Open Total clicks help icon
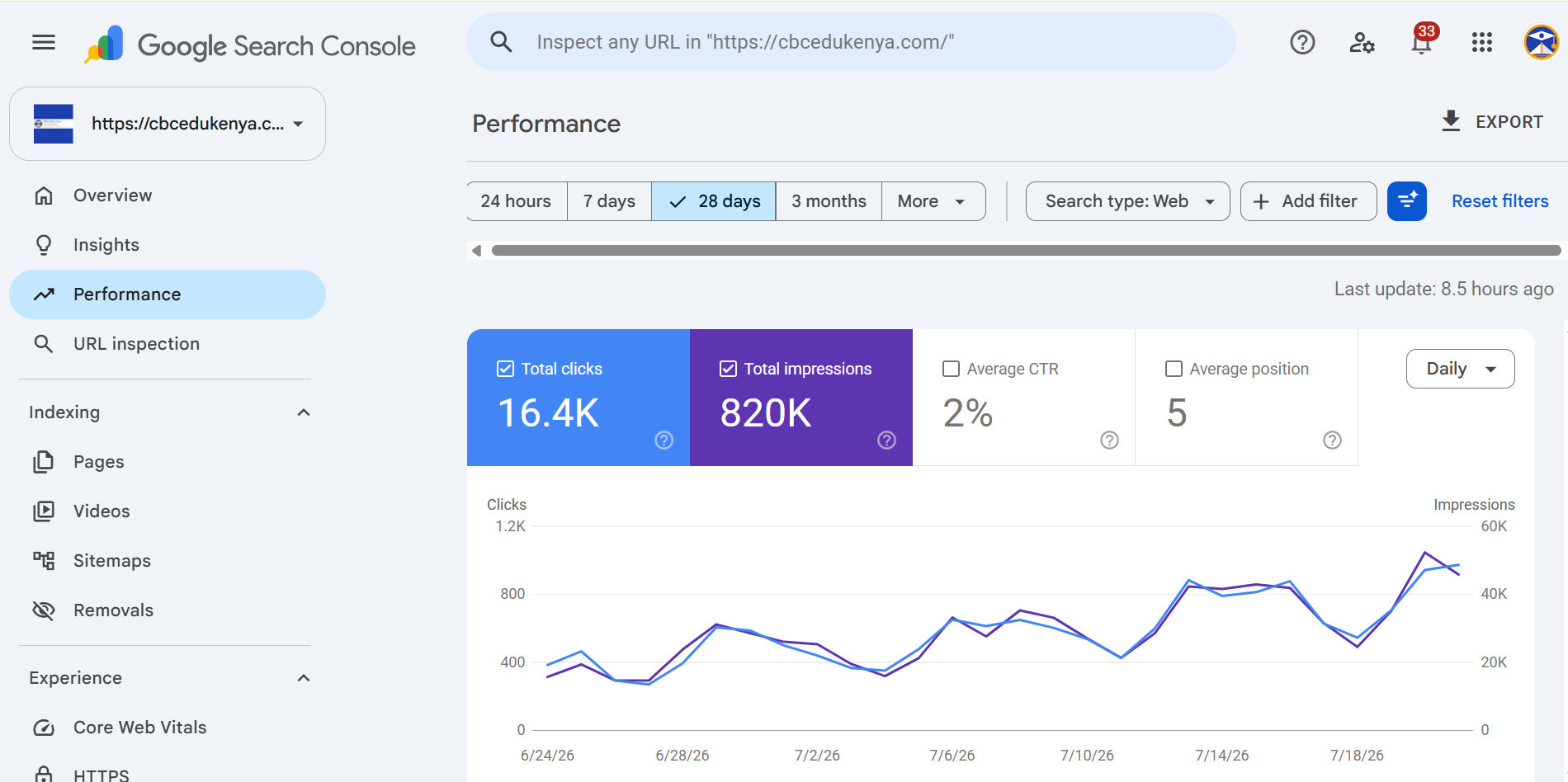The width and height of the screenshot is (1568, 782). tap(664, 440)
